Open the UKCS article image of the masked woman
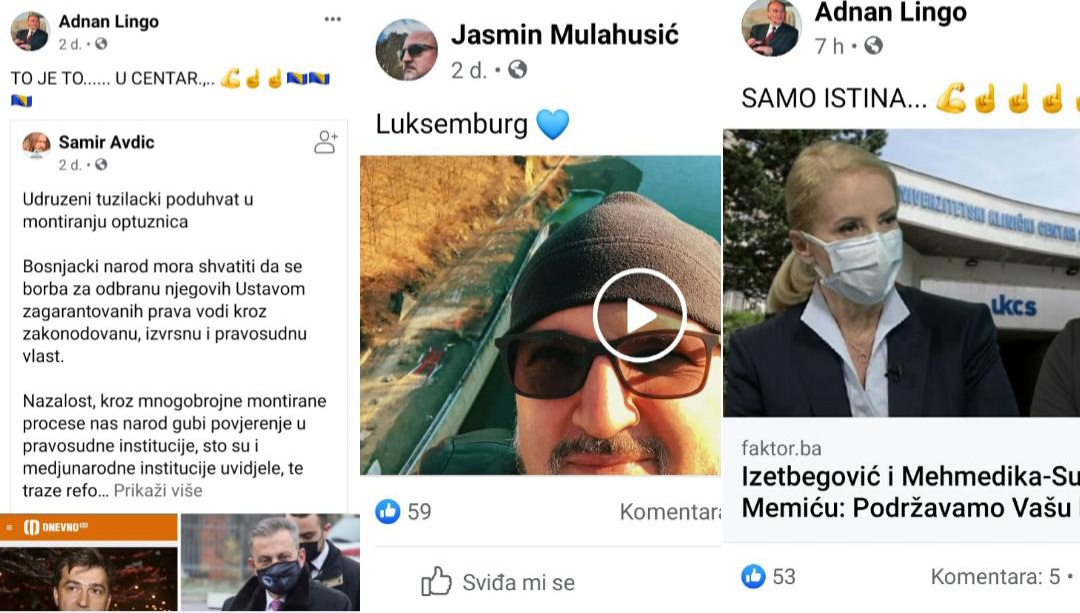Image resolution: width=1080 pixels, height=613 pixels. pyautogui.click(x=902, y=273)
